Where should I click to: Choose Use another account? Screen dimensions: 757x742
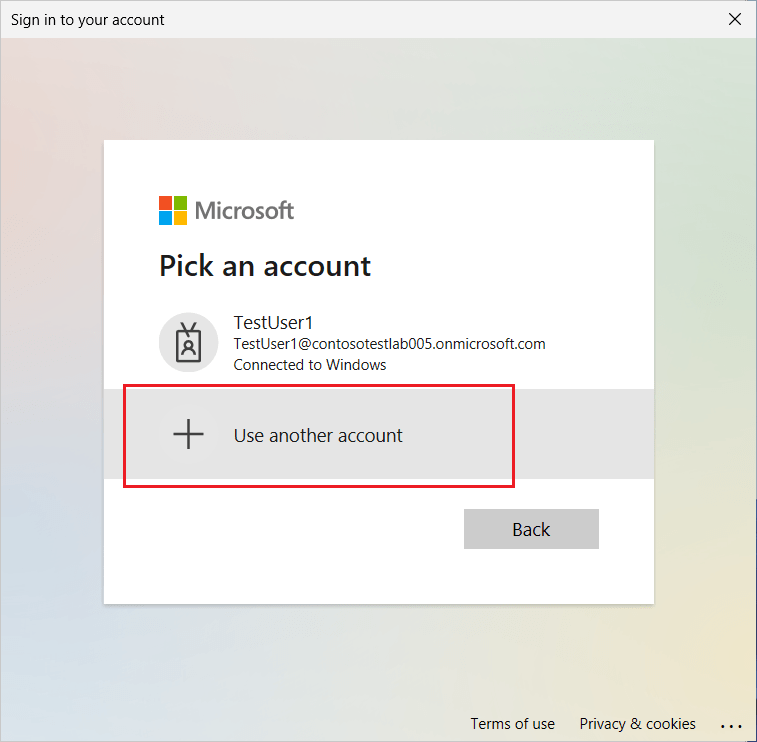[379, 434]
